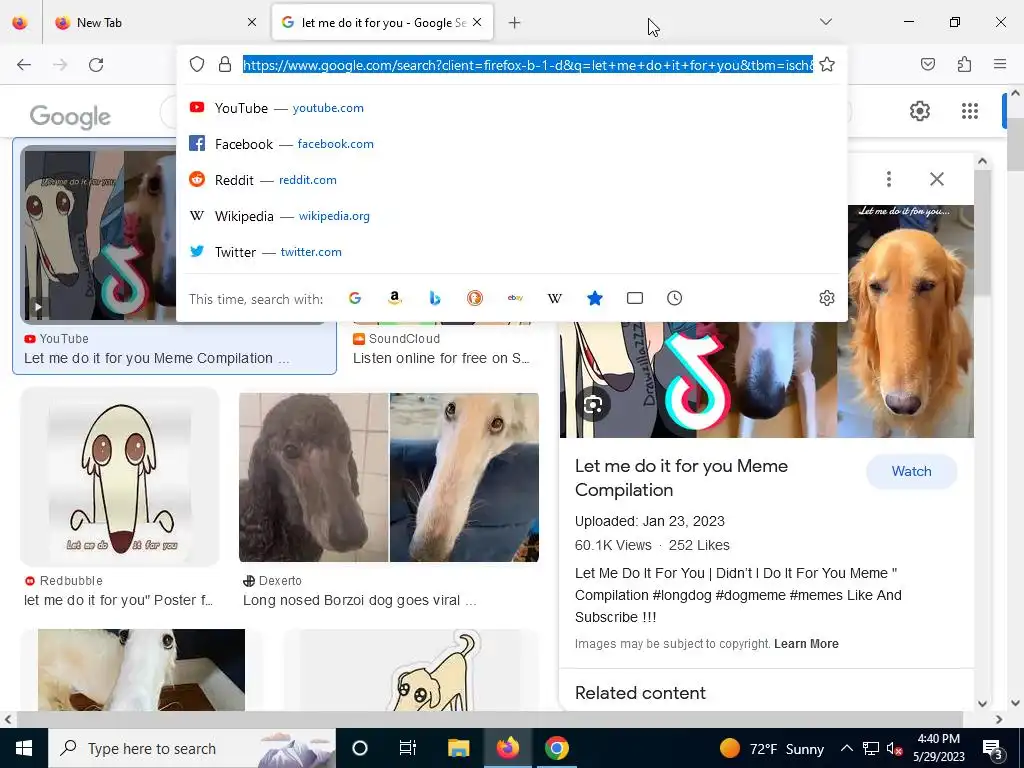Switch to the New Tab tab
The height and width of the screenshot is (768, 1024).
pyautogui.click(x=157, y=22)
